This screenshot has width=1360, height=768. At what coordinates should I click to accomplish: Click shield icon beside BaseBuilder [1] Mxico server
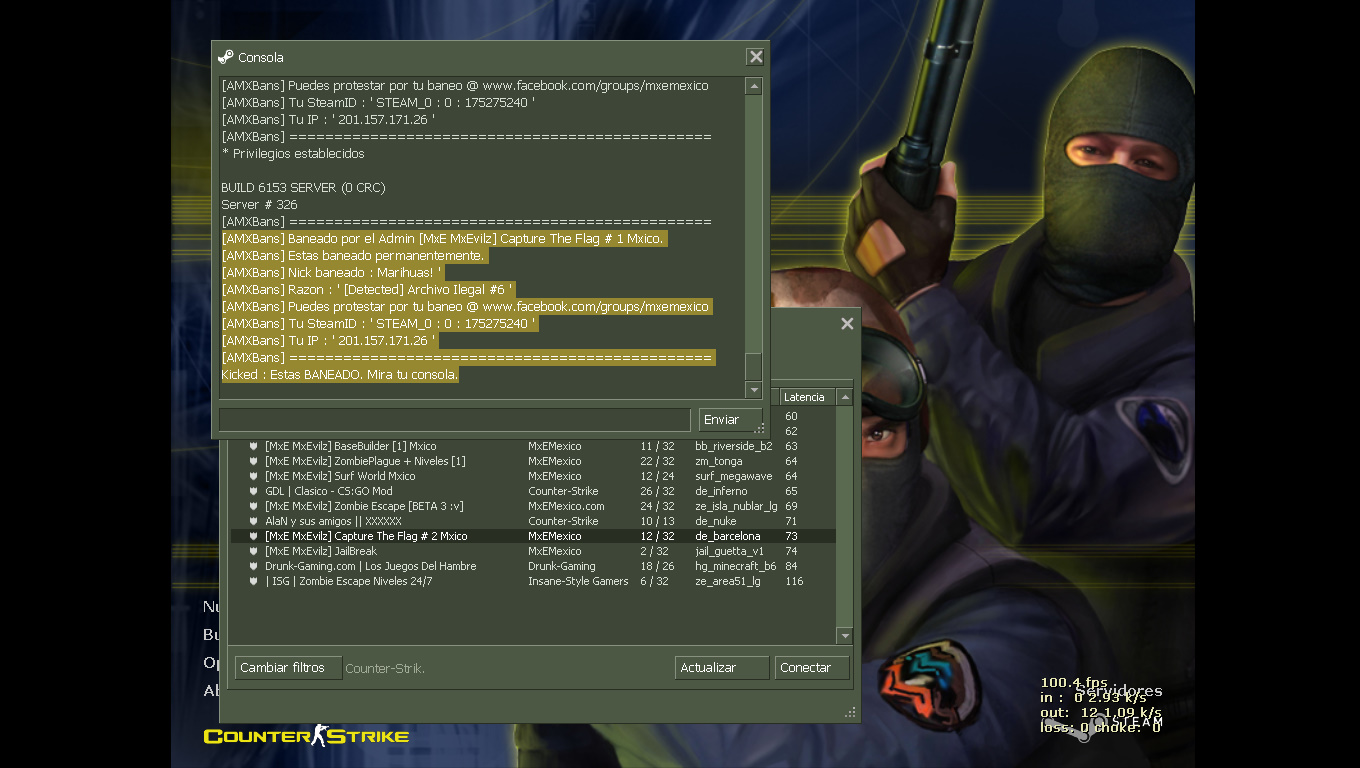coord(254,446)
